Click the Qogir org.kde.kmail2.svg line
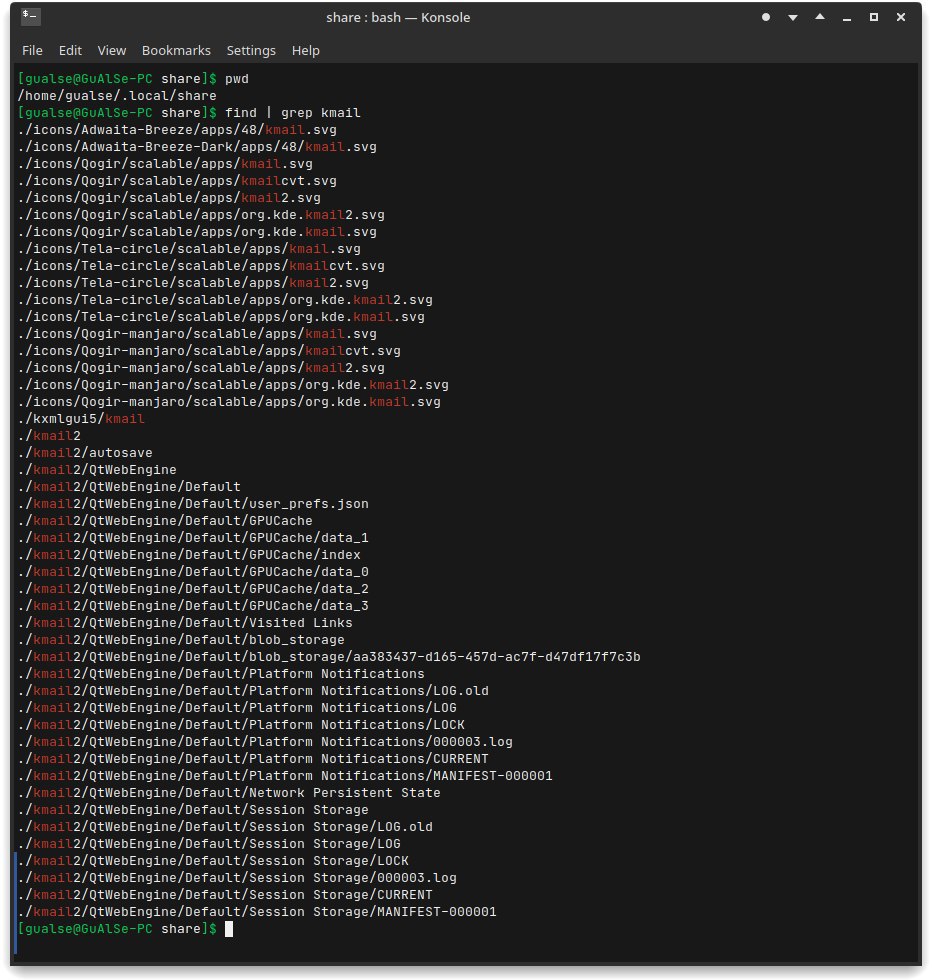932x980 pixels. (x=201, y=214)
